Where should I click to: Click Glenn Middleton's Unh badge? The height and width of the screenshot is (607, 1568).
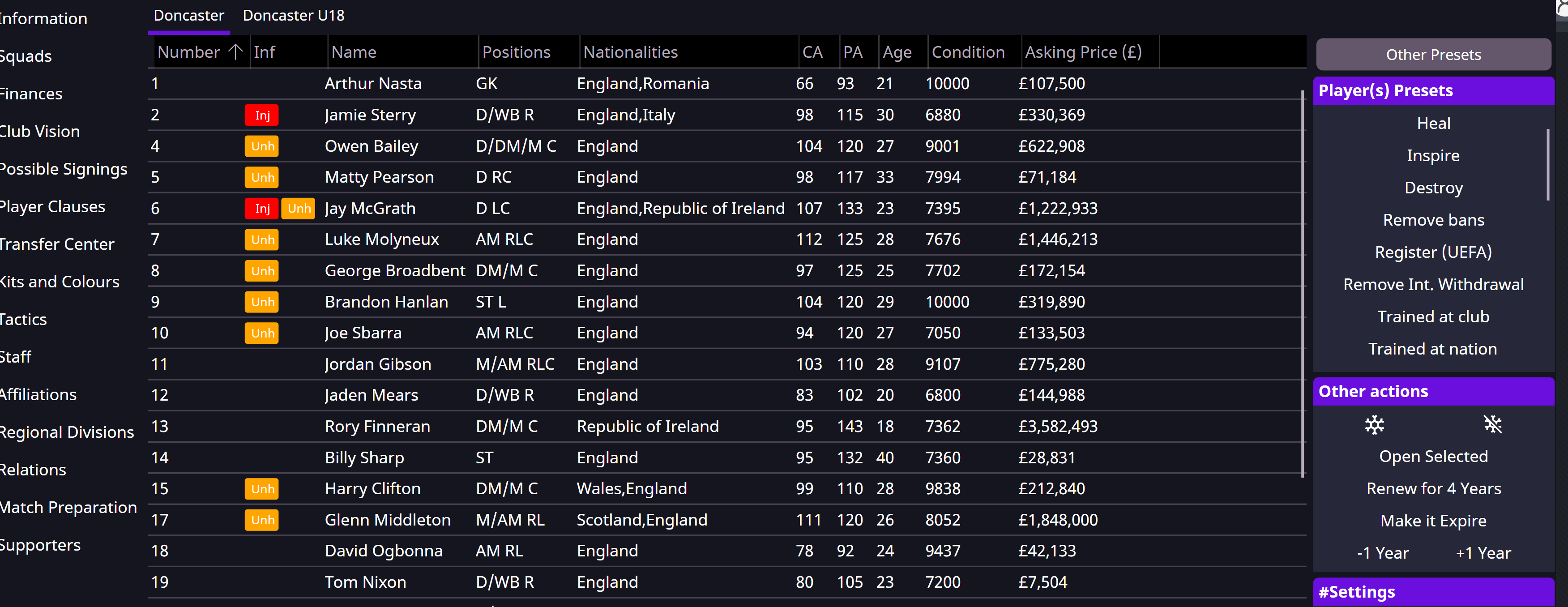coord(262,520)
